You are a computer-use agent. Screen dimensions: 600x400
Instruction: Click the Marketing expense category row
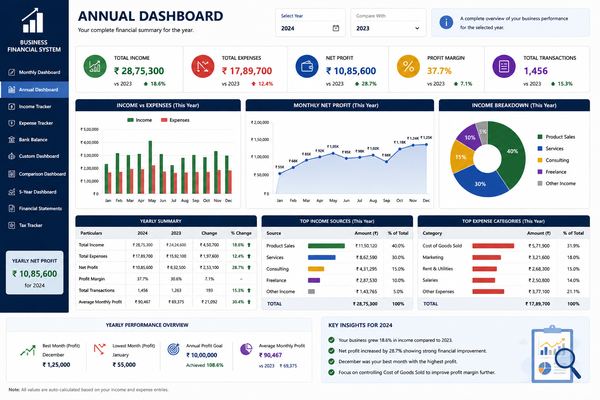click(x=504, y=257)
